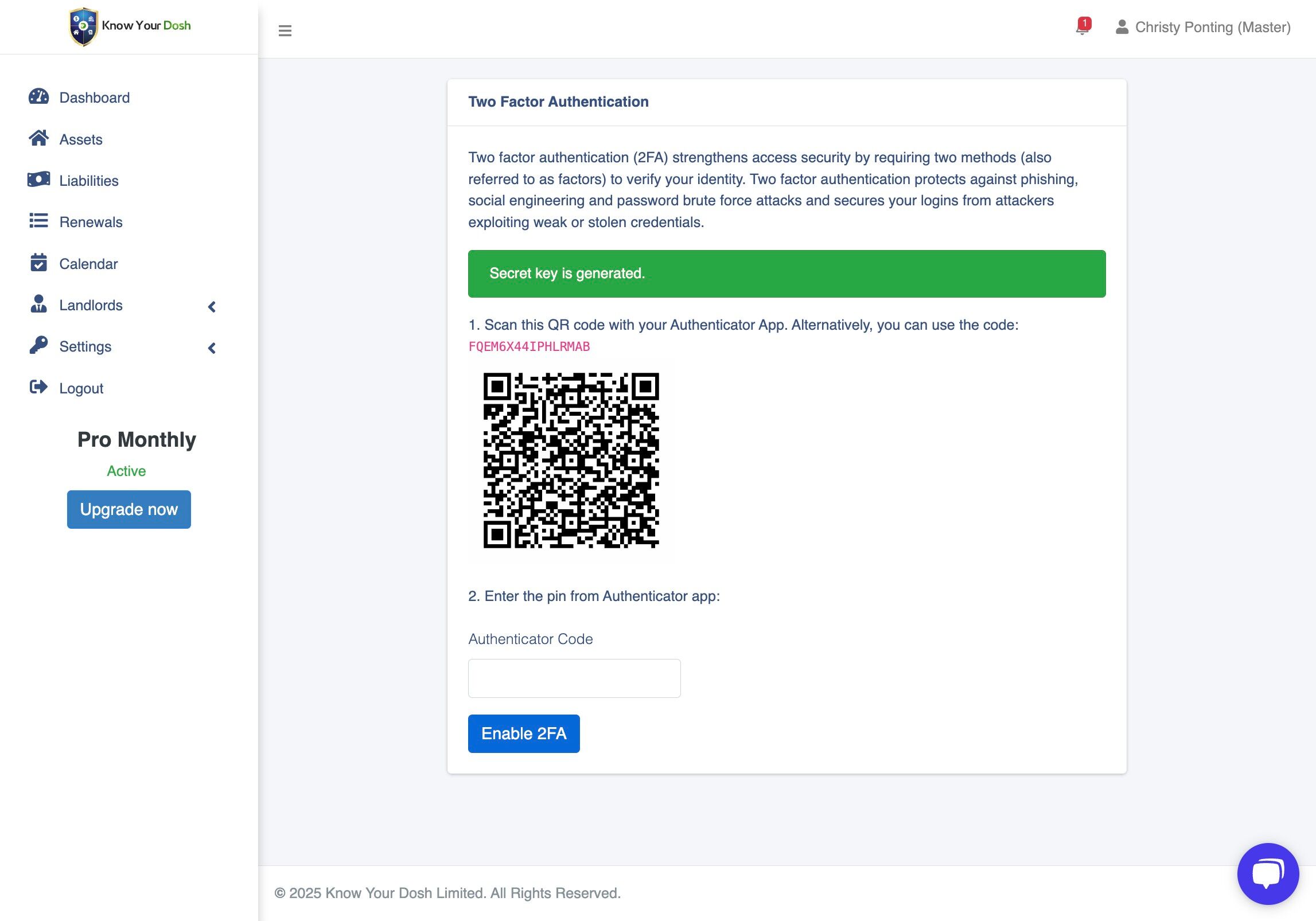This screenshot has width=1316, height=921.
Task: Click the Liabilities money bill icon
Action: click(x=38, y=180)
